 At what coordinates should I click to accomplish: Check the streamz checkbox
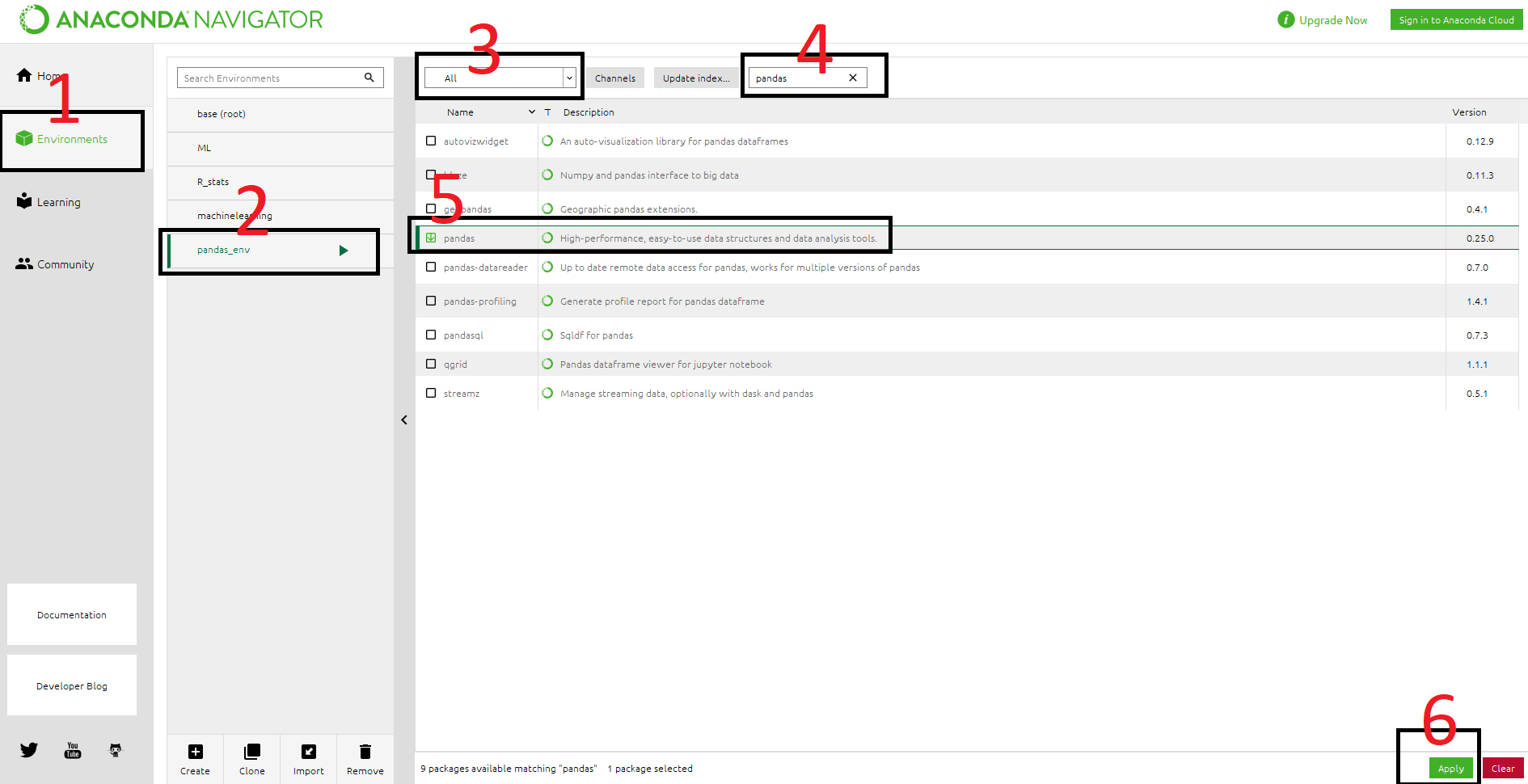pyautogui.click(x=431, y=393)
